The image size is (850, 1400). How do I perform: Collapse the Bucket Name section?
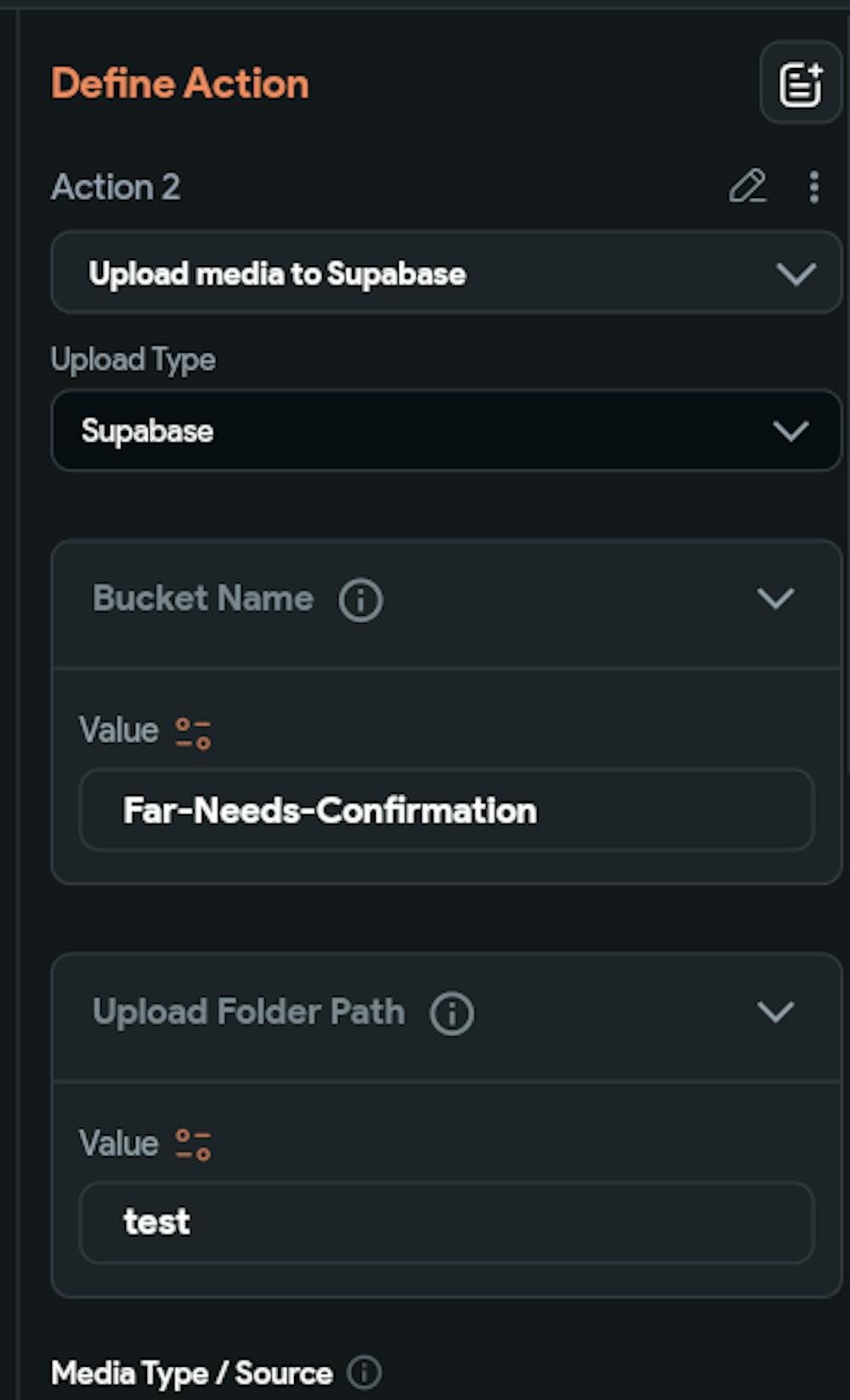coord(774,599)
